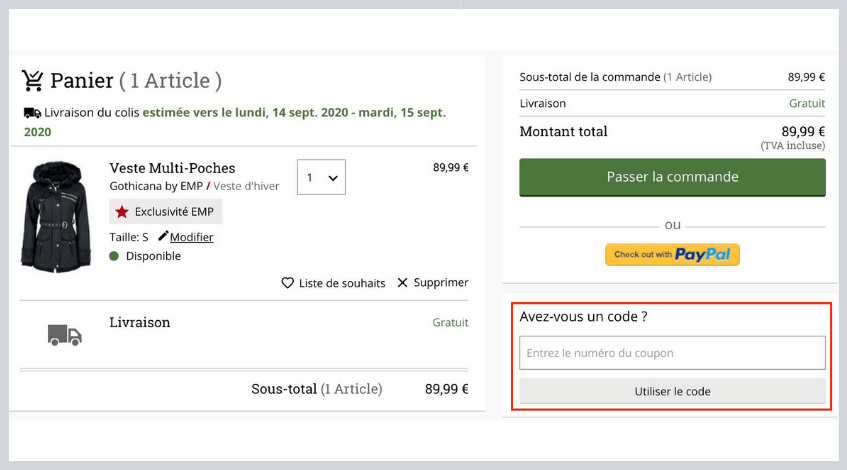Viewport: 847px width, 470px height.
Task: Click the Disponible availability text
Action: coord(153,256)
